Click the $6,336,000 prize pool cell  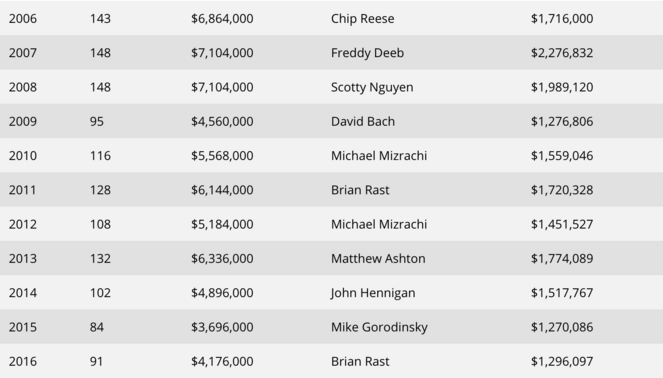click(x=222, y=258)
